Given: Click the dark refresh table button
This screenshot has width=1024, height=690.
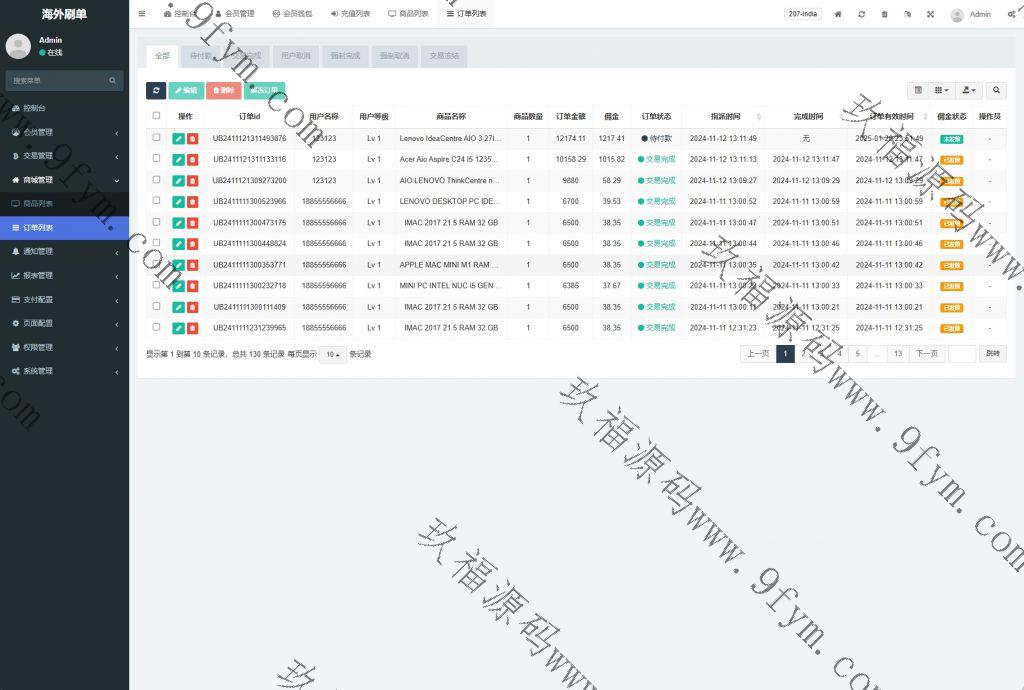Looking at the screenshot, I should tap(156, 90).
